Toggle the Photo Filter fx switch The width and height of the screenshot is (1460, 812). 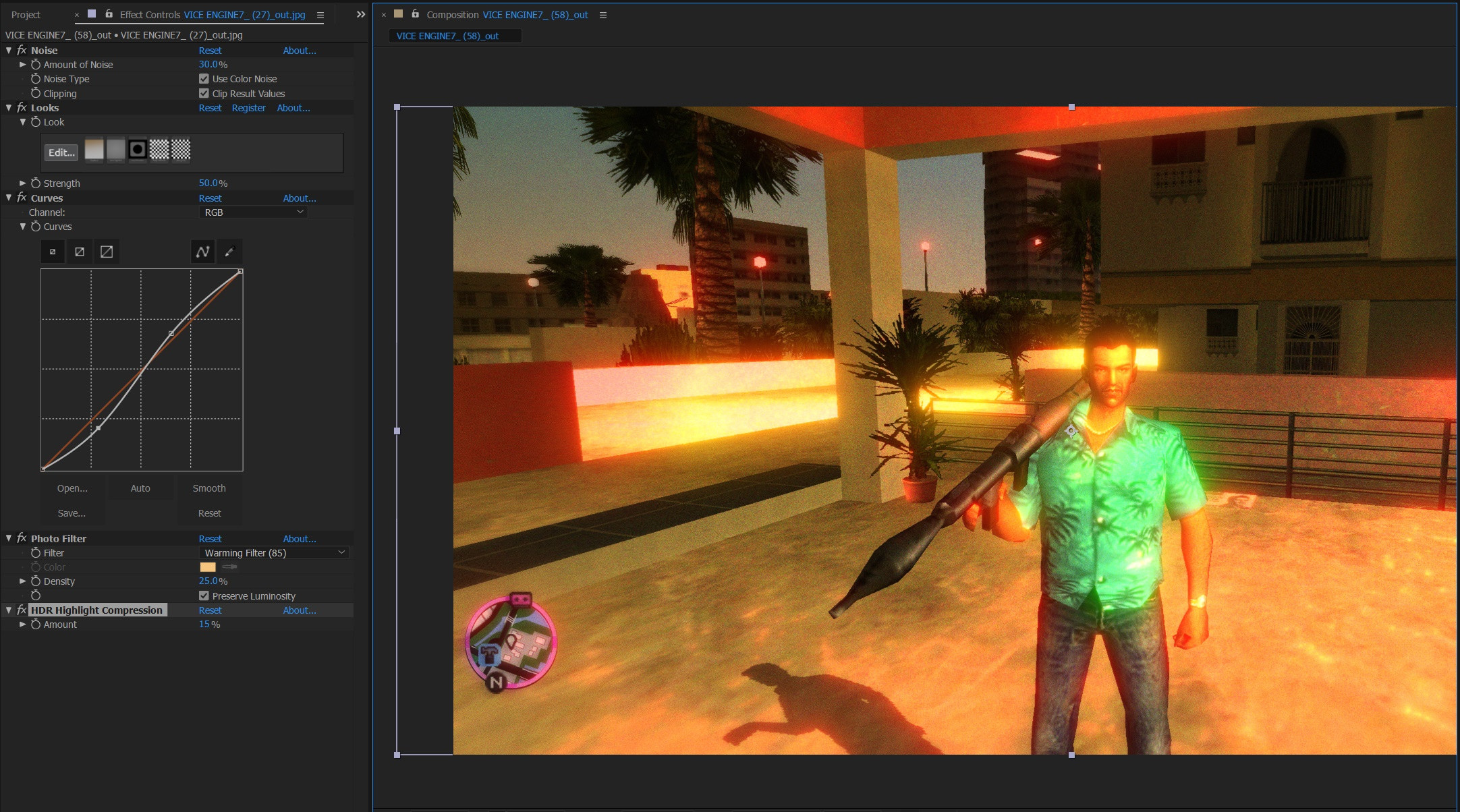(x=22, y=538)
